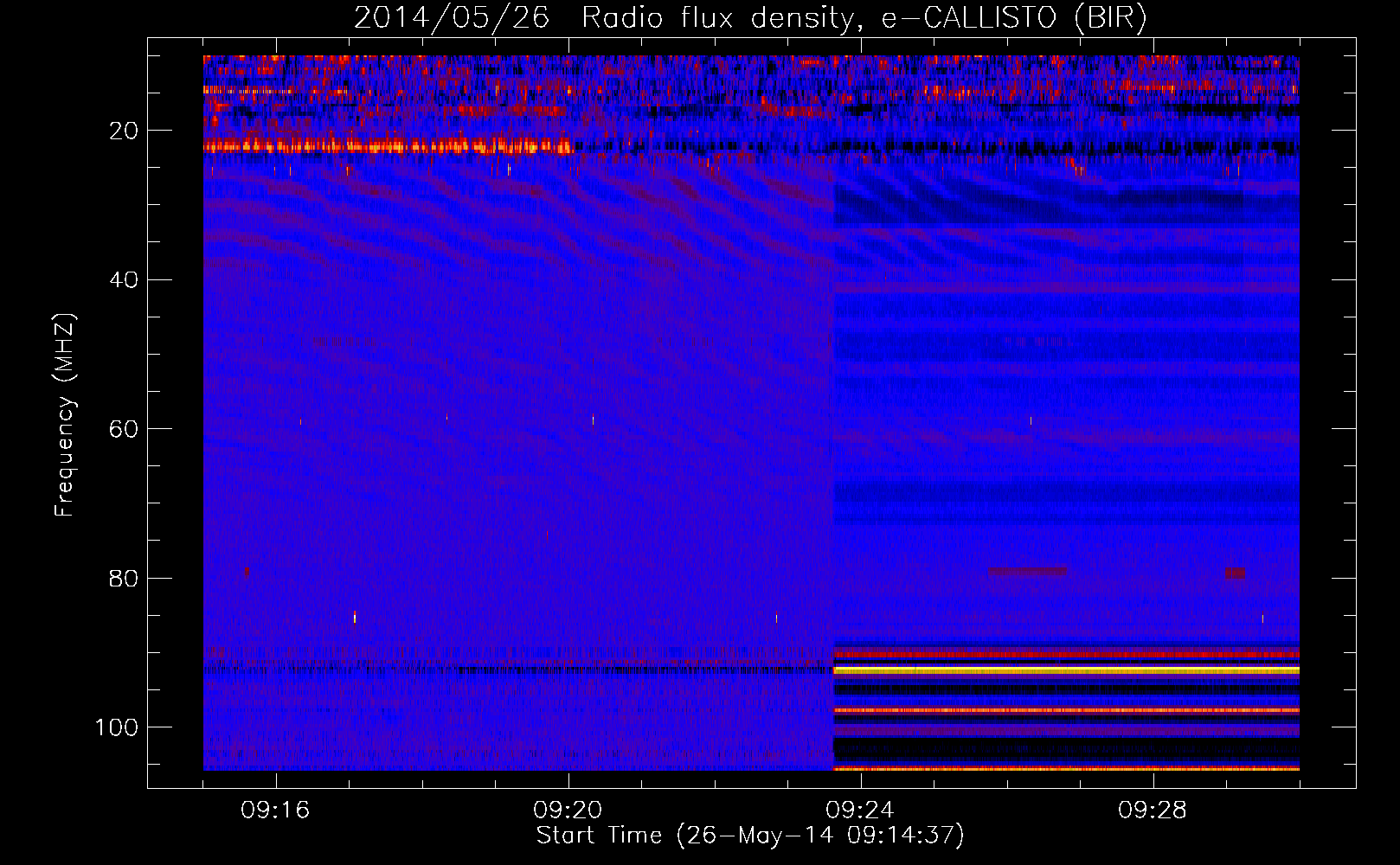Click the orange-red emission band near 22 MHz
This screenshot has width=1400, height=865.
coord(388,145)
